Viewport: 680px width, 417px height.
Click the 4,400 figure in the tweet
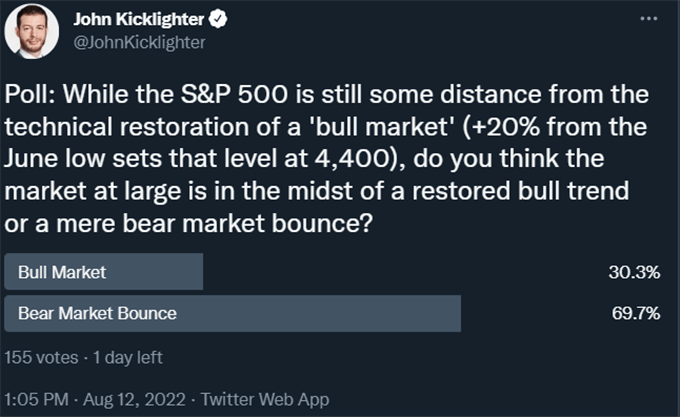(352, 159)
